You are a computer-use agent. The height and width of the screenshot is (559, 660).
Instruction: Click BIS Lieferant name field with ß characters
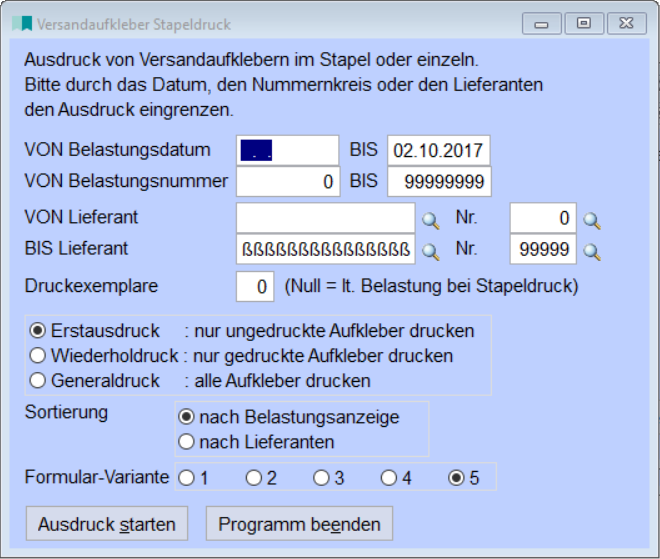pos(326,249)
